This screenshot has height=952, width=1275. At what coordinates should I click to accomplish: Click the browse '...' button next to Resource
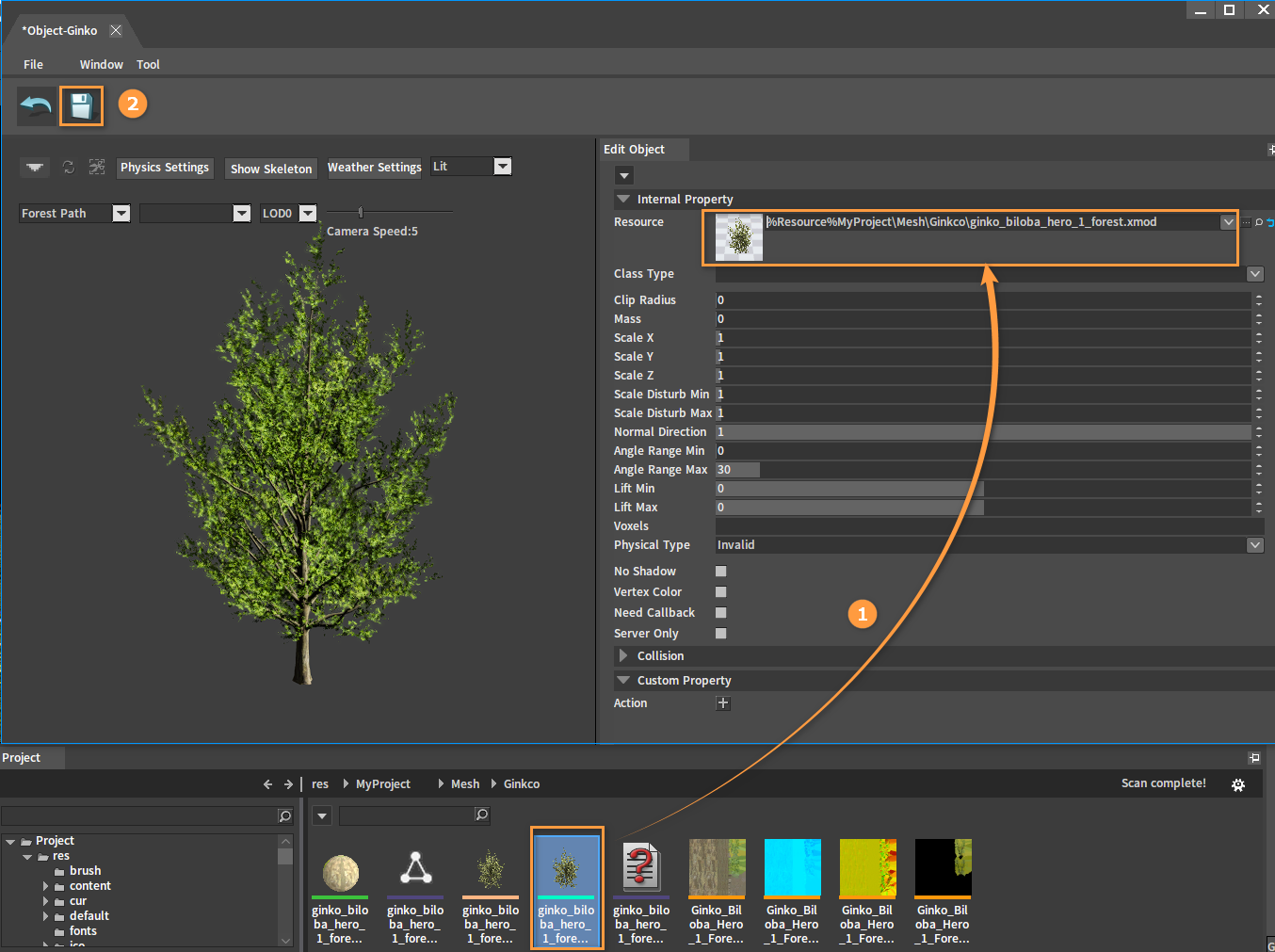tap(1247, 222)
